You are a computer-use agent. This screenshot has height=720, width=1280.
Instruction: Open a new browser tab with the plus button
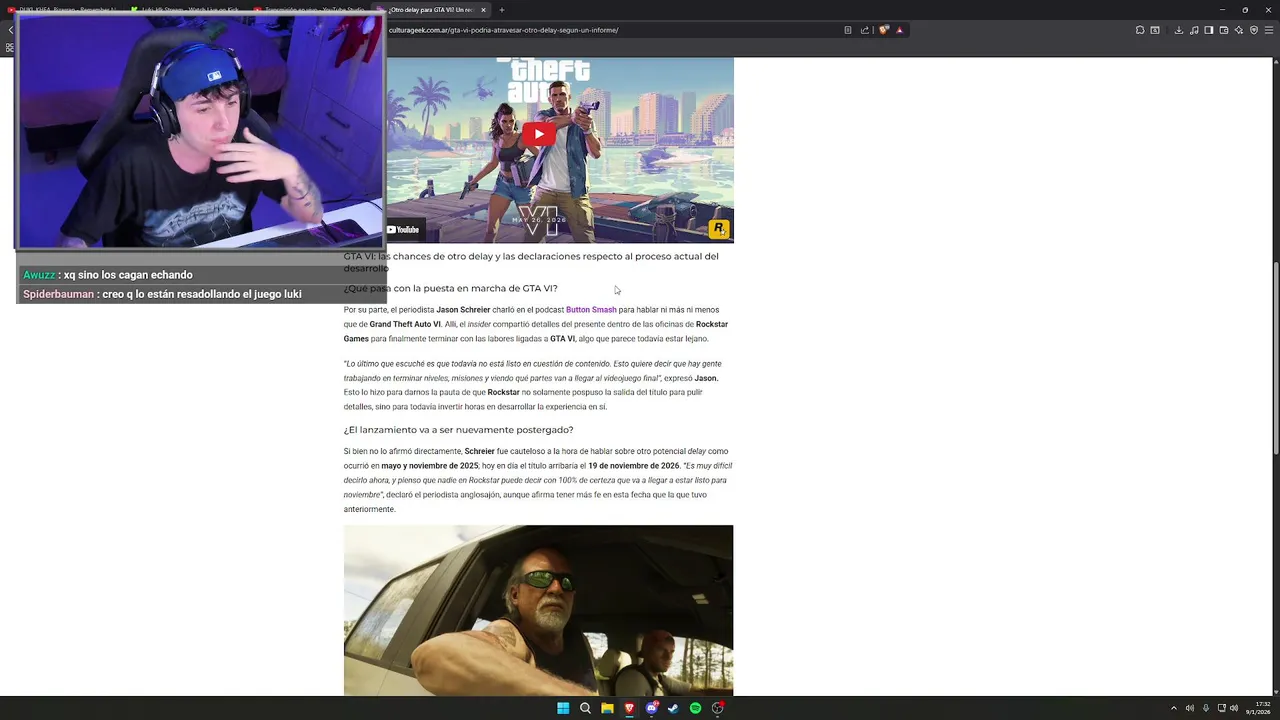click(502, 10)
